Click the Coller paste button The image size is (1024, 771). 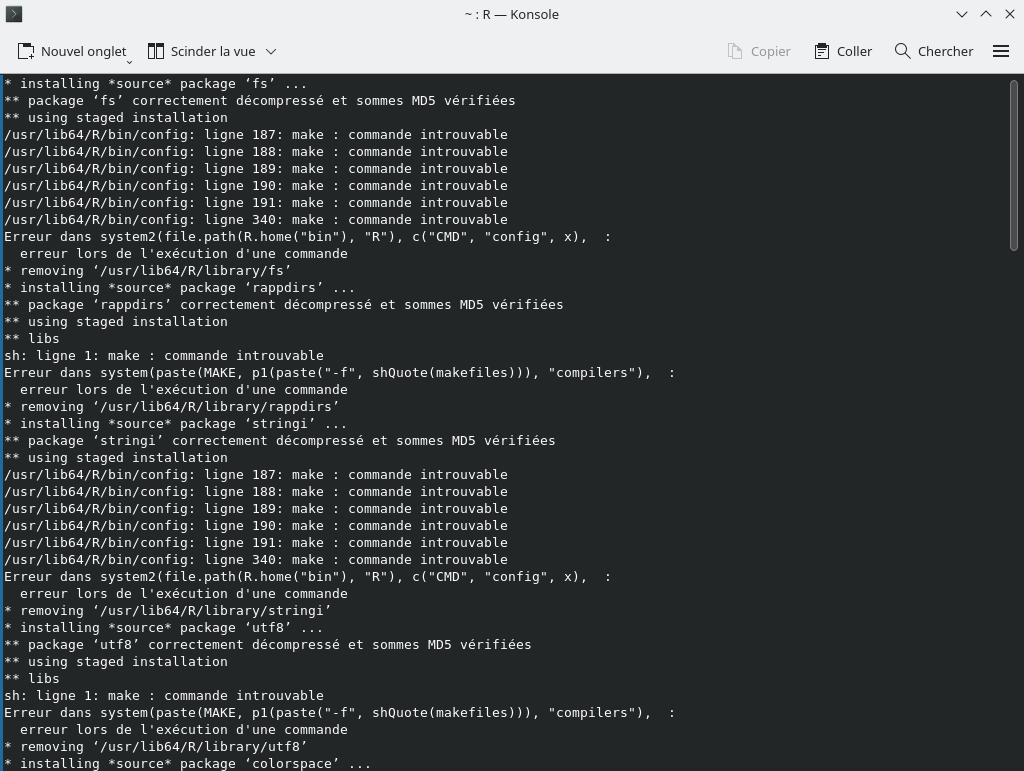tap(843, 52)
